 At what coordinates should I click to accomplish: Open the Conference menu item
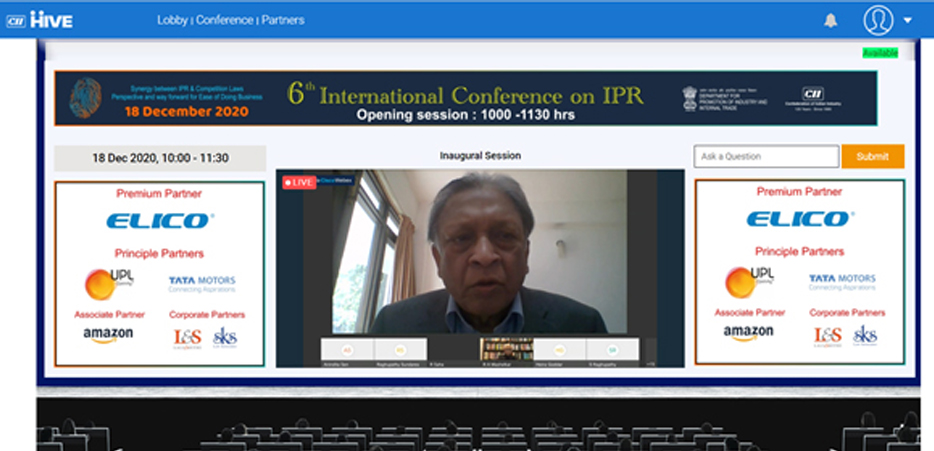[x=225, y=20]
